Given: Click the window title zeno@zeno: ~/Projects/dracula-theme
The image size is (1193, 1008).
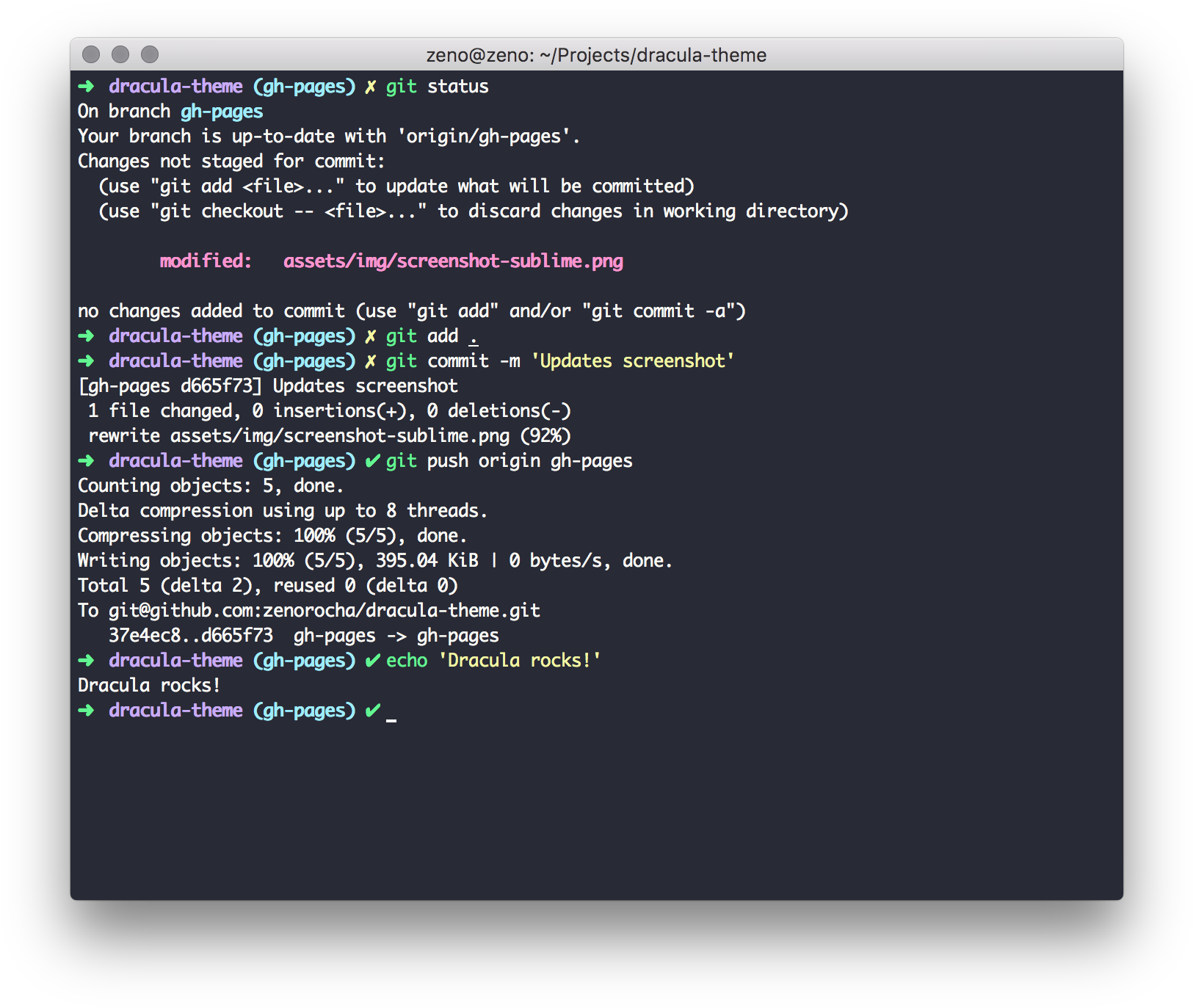Looking at the screenshot, I should pos(596,55).
